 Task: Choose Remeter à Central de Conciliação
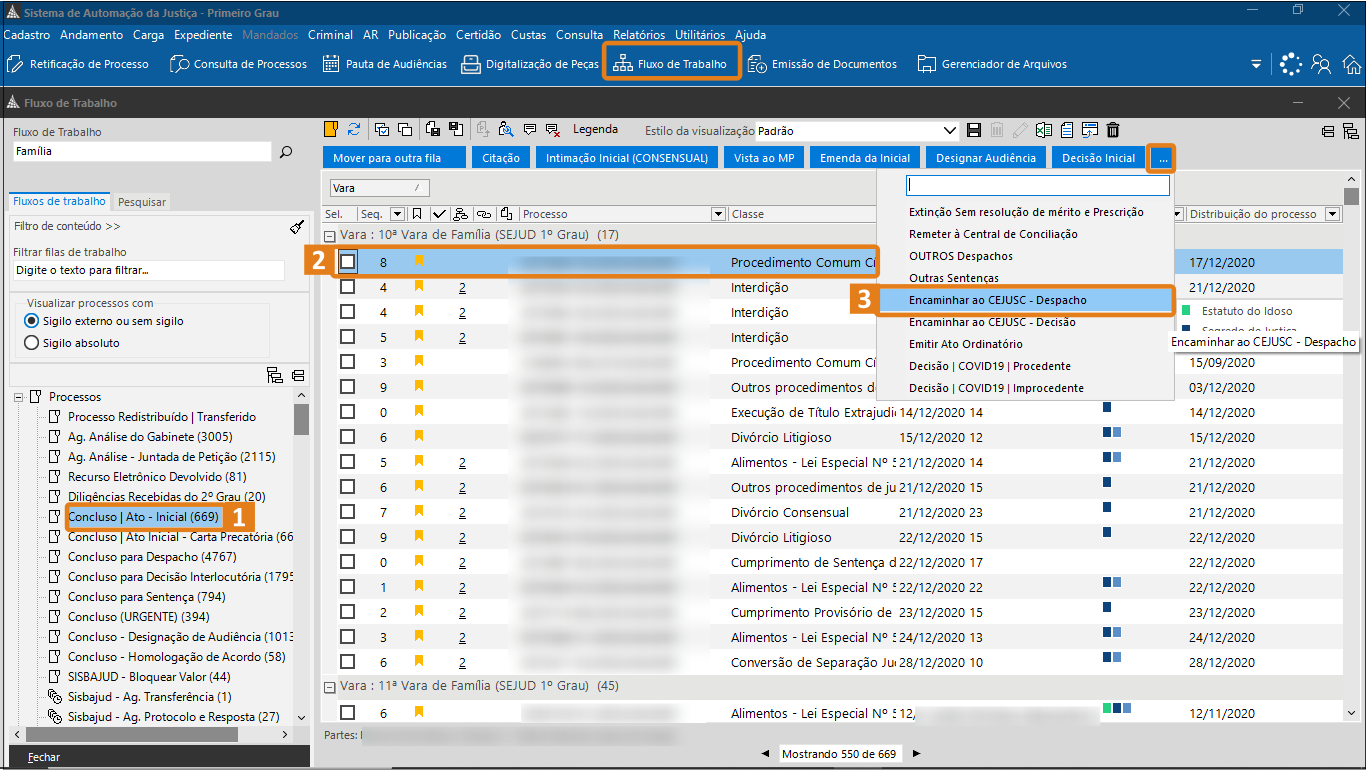[x=993, y=234]
